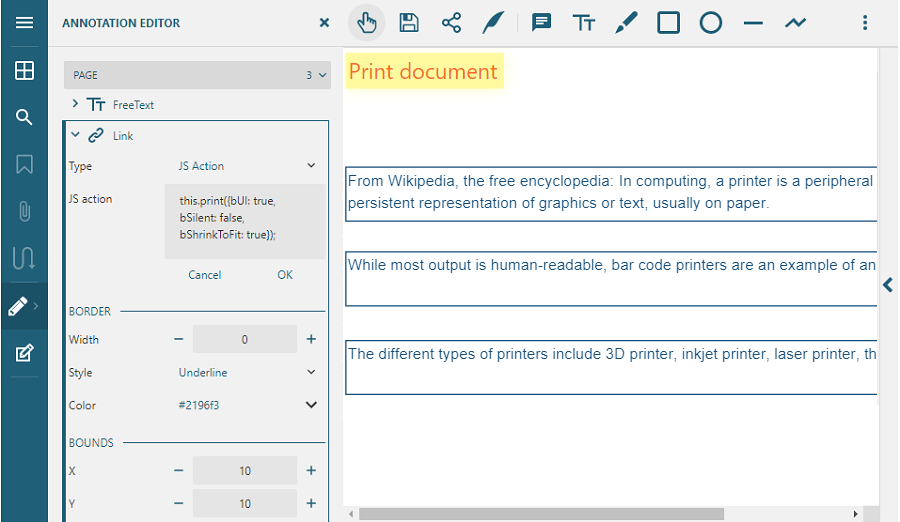Click the bounds X value field
This screenshot has width=900, height=522.
(245, 471)
